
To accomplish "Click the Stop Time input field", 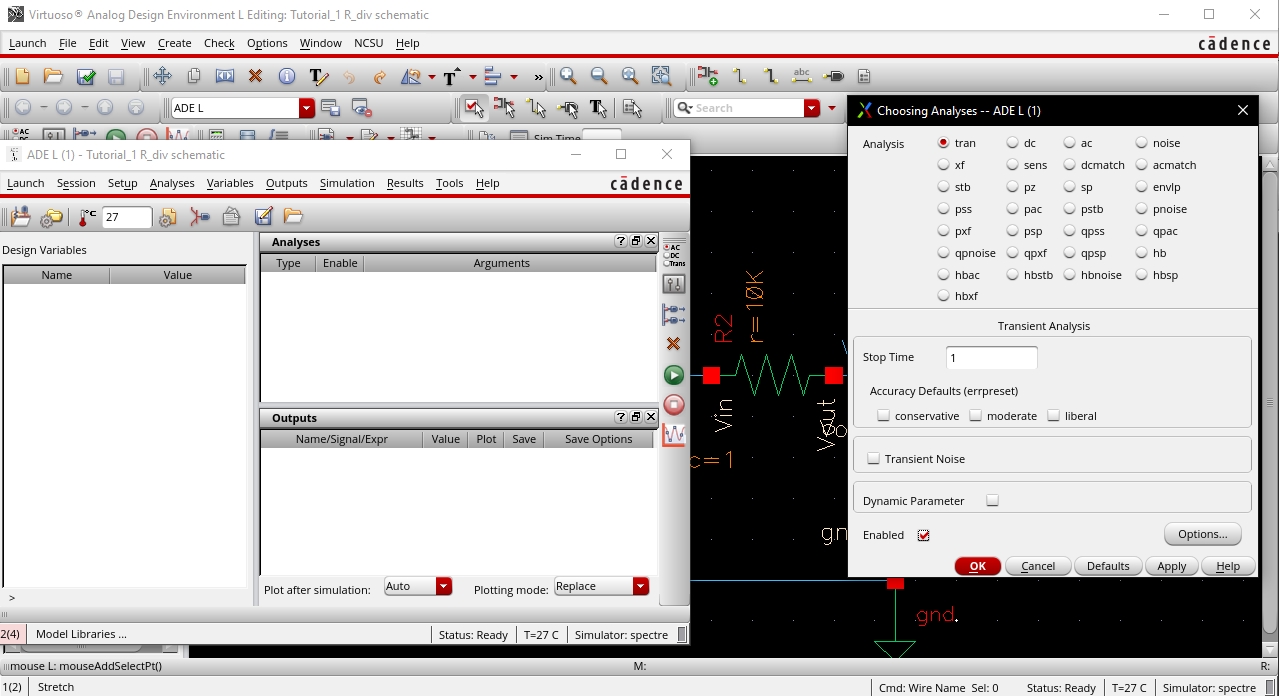I will [x=991, y=358].
